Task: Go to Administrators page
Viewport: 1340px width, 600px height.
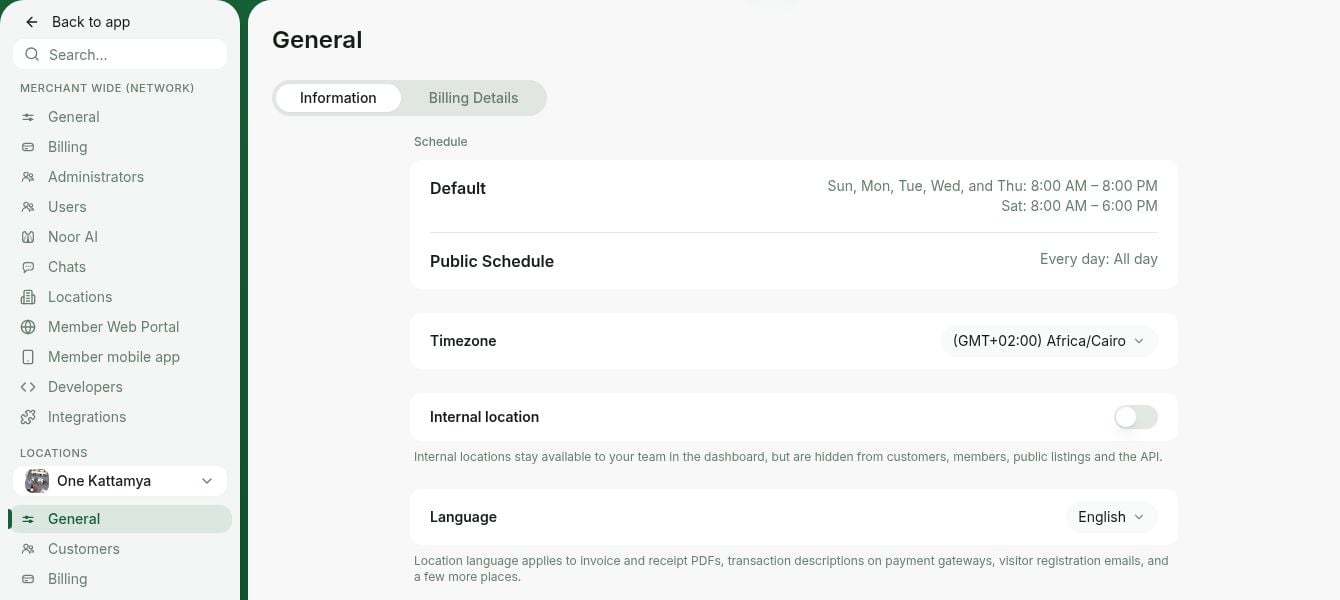Action: 120,177
